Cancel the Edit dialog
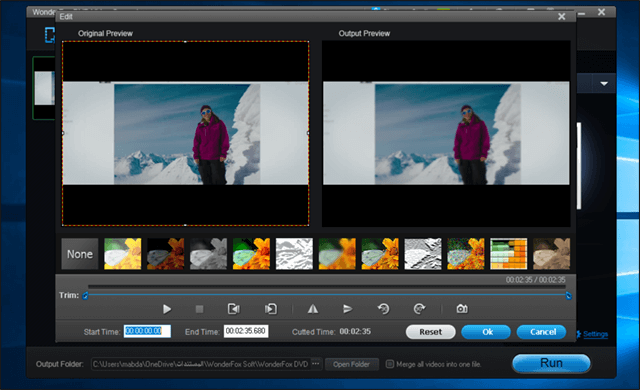 pos(541,332)
